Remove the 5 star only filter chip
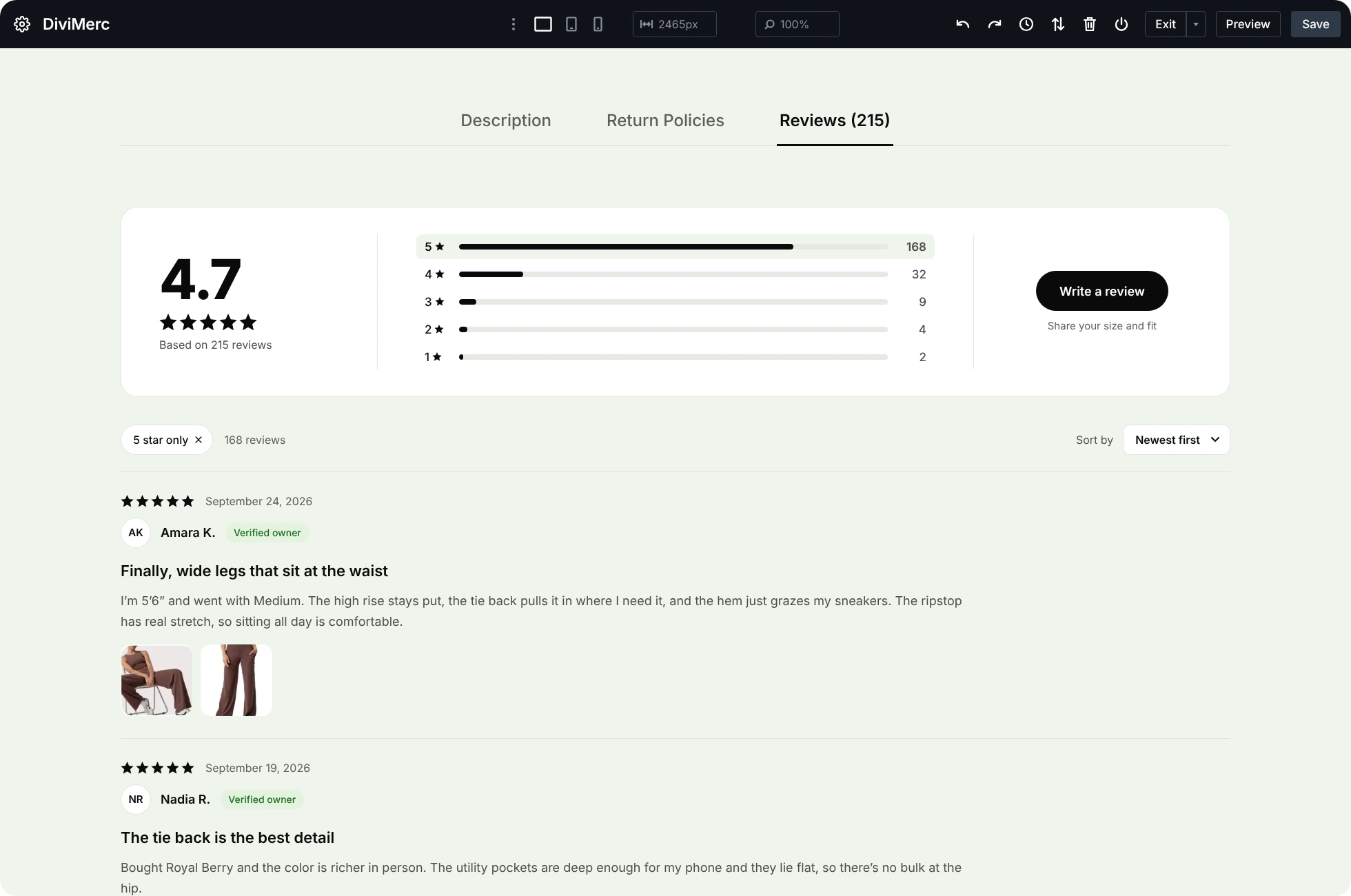Viewport: 1351px width, 896px height. [x=199, y=440]
